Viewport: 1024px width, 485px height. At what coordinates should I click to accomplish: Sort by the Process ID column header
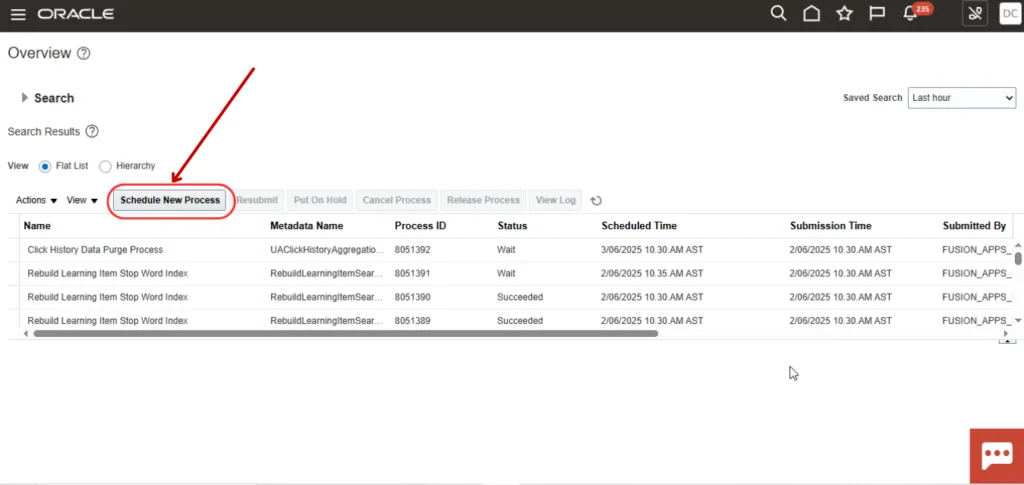(420, 226)
